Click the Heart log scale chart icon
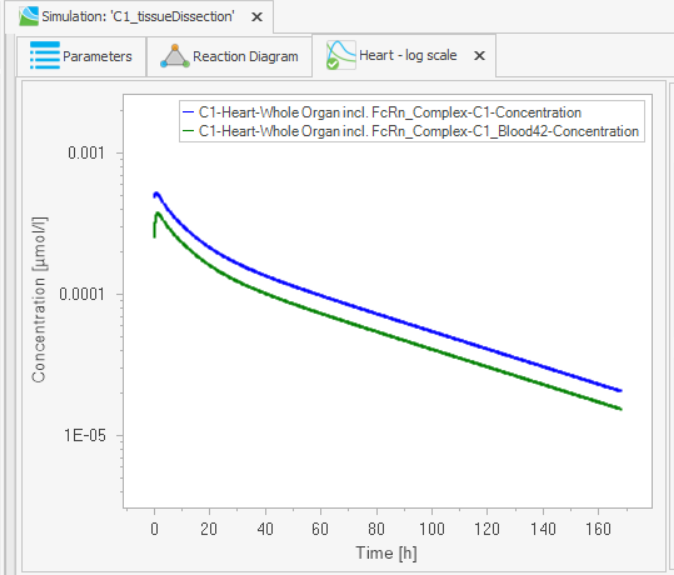The width and height of the screenshot is (674, 575). (341, 55)
